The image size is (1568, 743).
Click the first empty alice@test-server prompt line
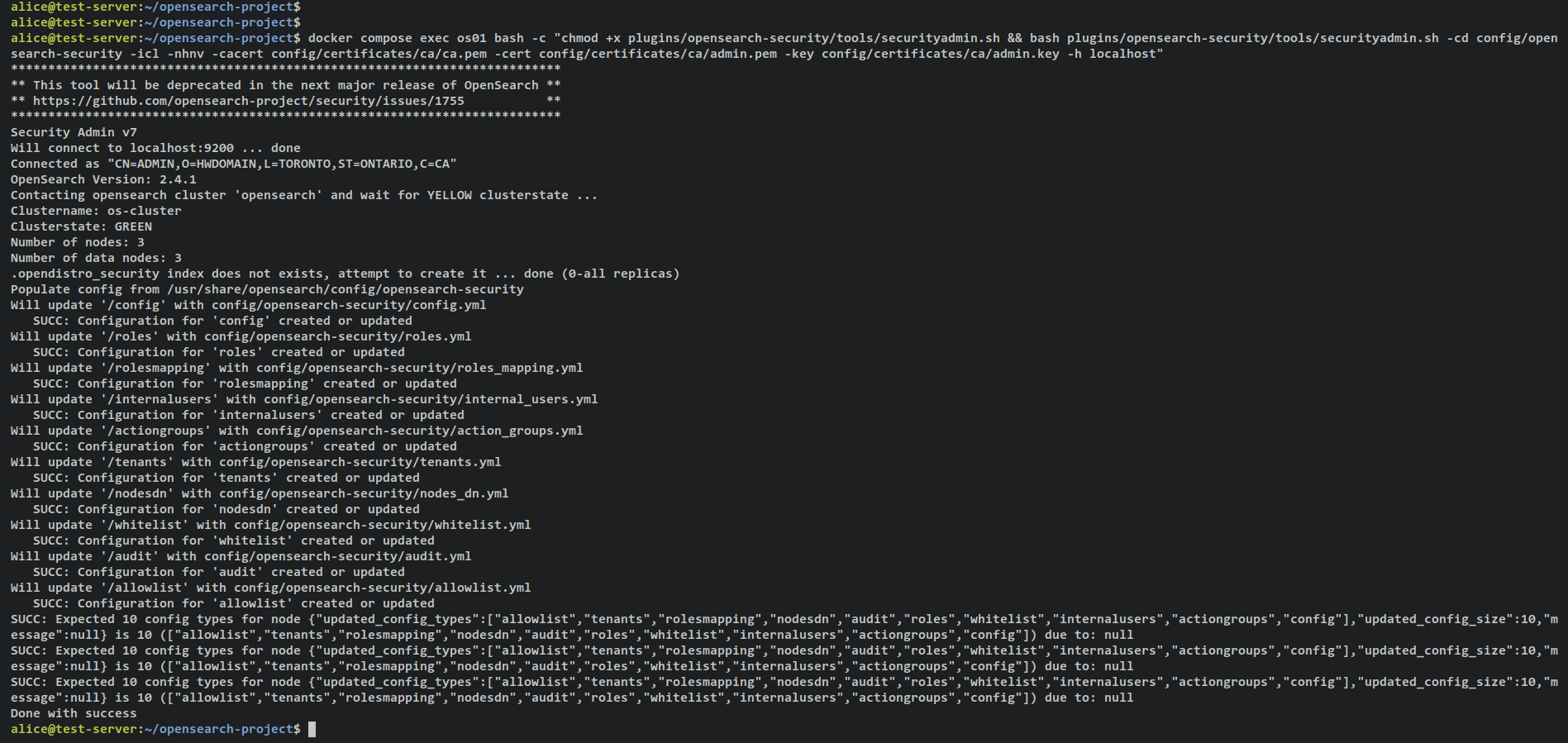click(x=155, y=7)
